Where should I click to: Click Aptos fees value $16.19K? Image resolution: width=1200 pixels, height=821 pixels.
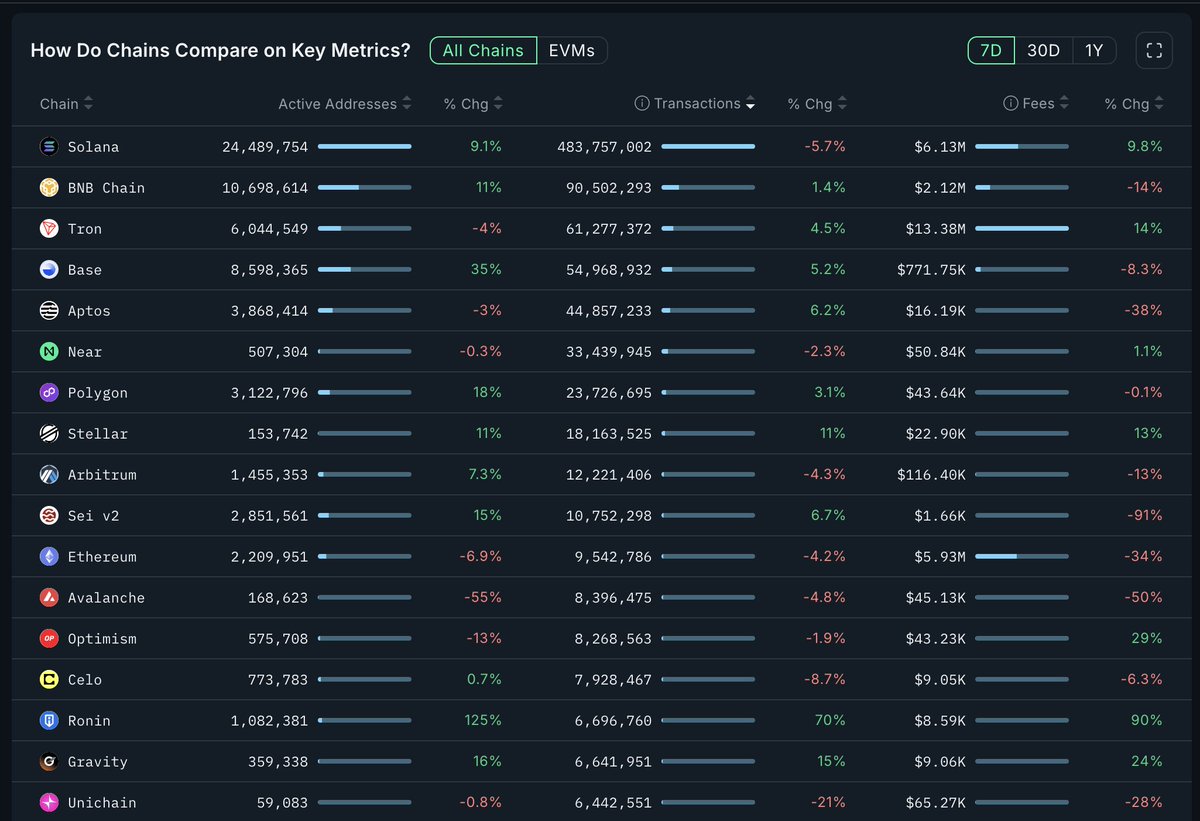pos(935,311)
